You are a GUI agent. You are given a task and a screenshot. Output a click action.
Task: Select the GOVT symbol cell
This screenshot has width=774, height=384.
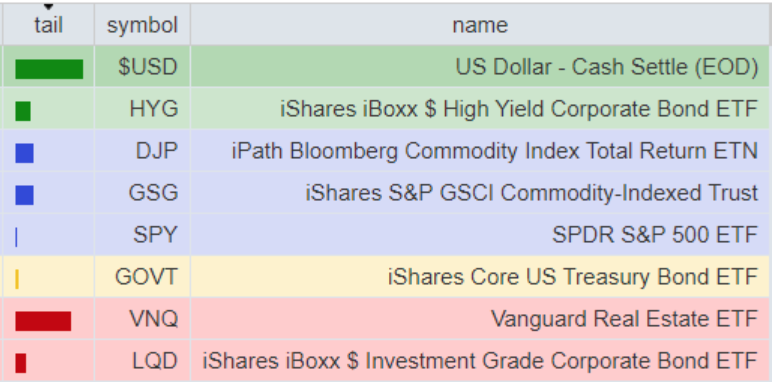(x=142, y=276)
